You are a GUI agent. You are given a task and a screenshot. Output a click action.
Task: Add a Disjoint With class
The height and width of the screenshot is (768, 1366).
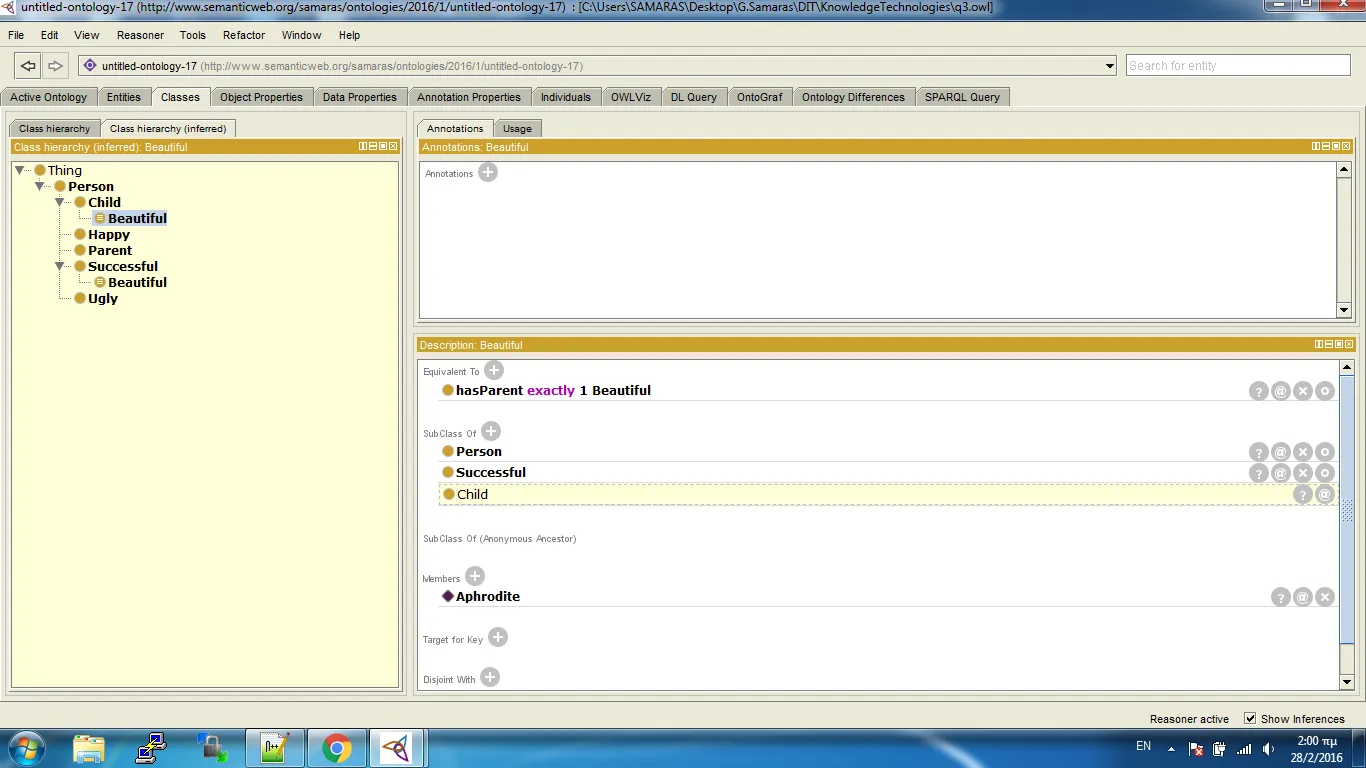(x=490, y=677)
